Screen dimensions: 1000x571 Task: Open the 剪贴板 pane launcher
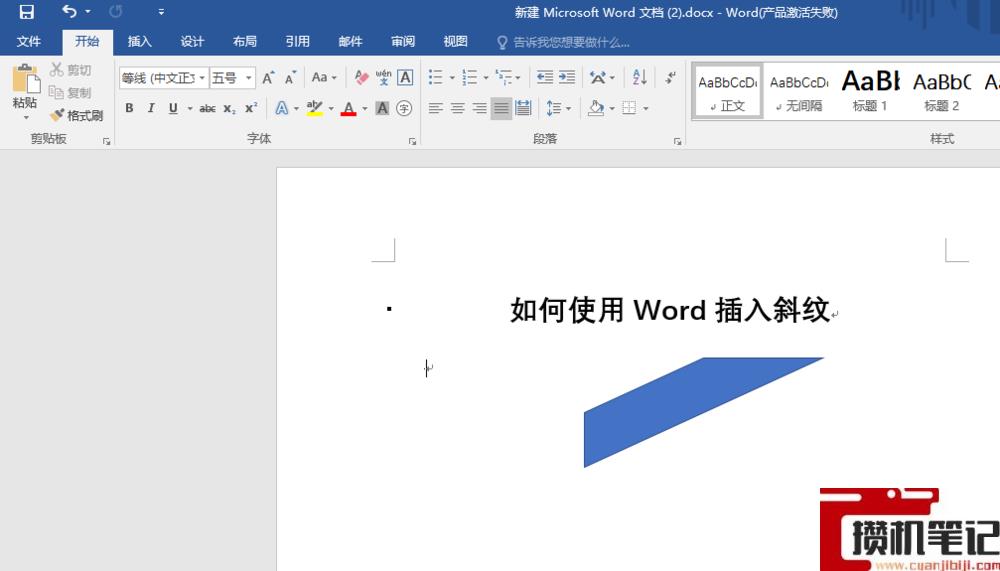[x=106, y=142]
